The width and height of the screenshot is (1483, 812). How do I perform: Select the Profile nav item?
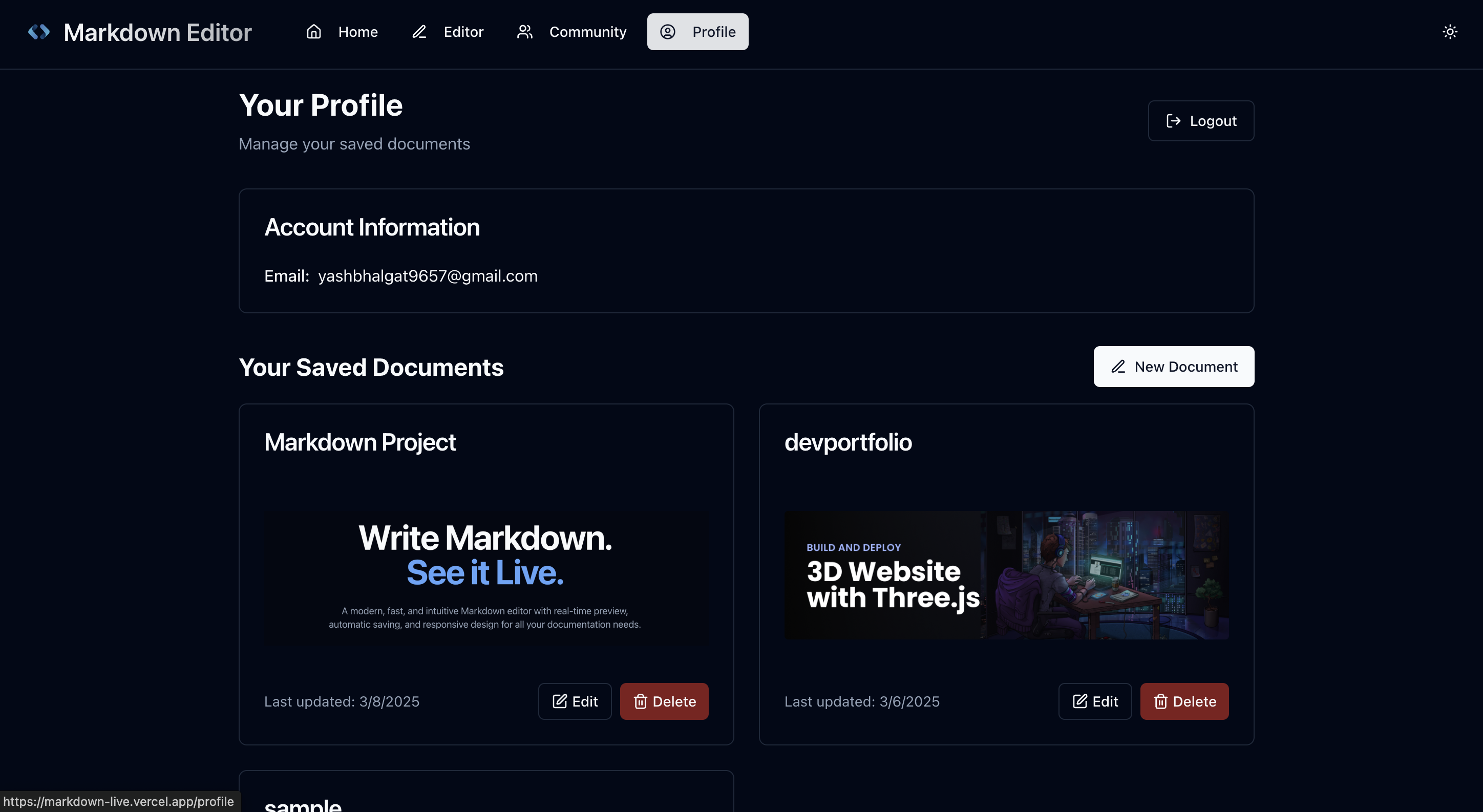click(698, 32)
